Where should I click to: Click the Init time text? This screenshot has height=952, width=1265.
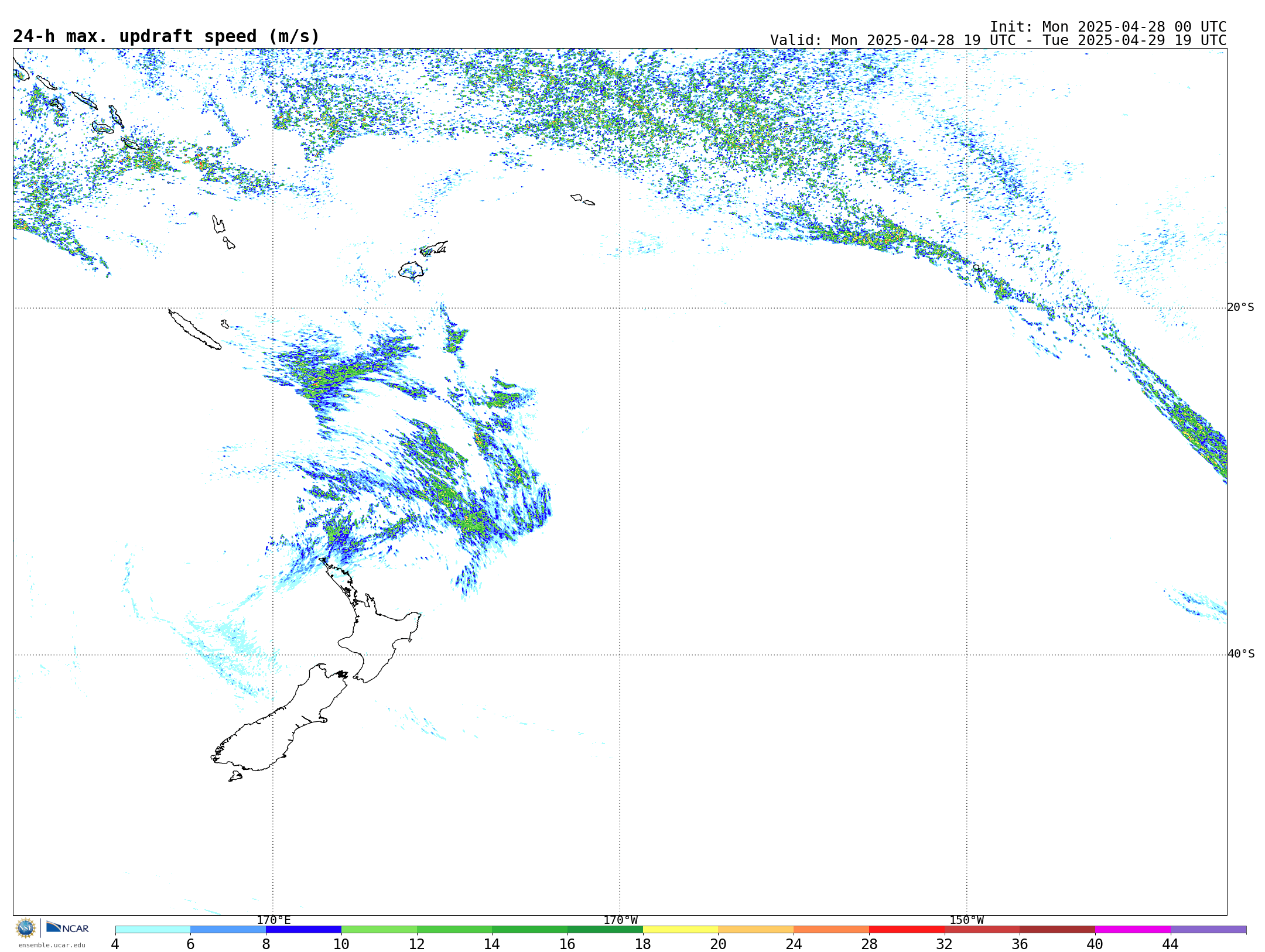(x=1107, y=27)
